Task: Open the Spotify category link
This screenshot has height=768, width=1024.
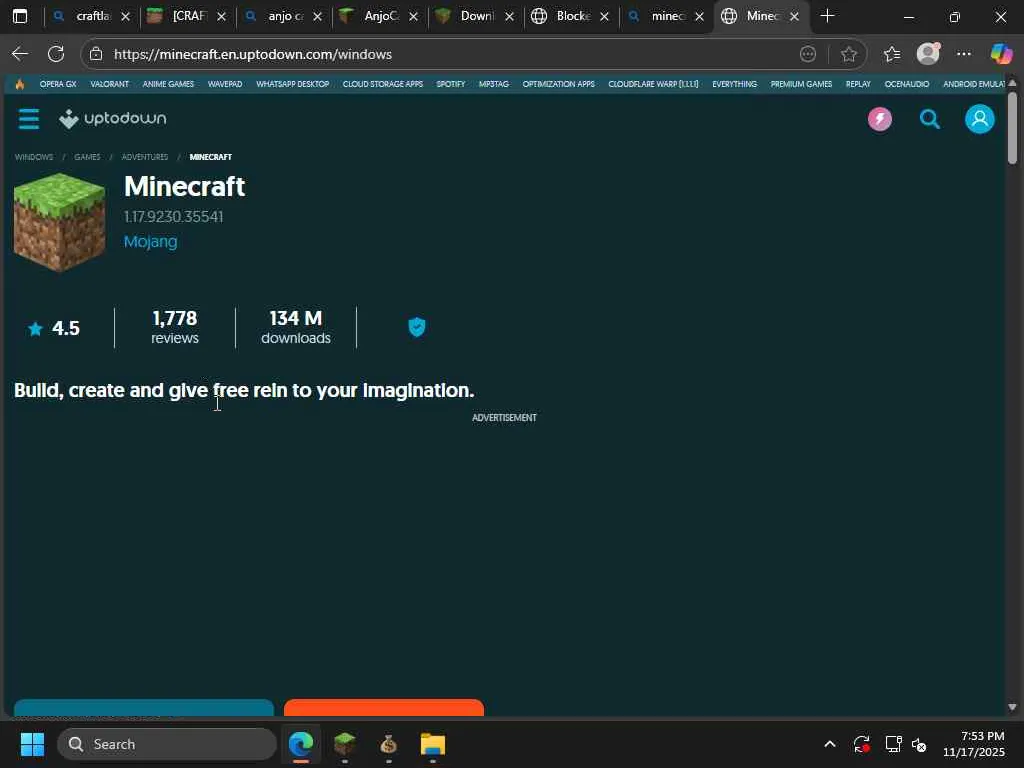Action: (451, 84)
